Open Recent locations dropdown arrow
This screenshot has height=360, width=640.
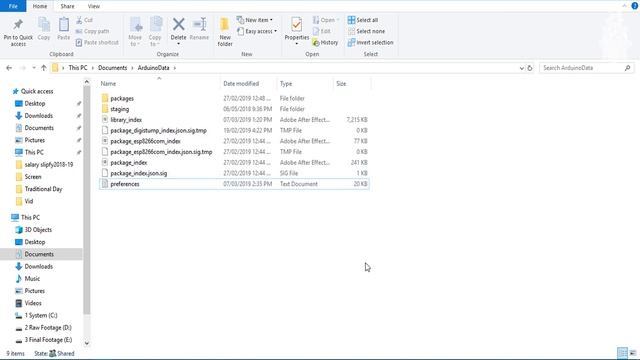coord(34,68)
